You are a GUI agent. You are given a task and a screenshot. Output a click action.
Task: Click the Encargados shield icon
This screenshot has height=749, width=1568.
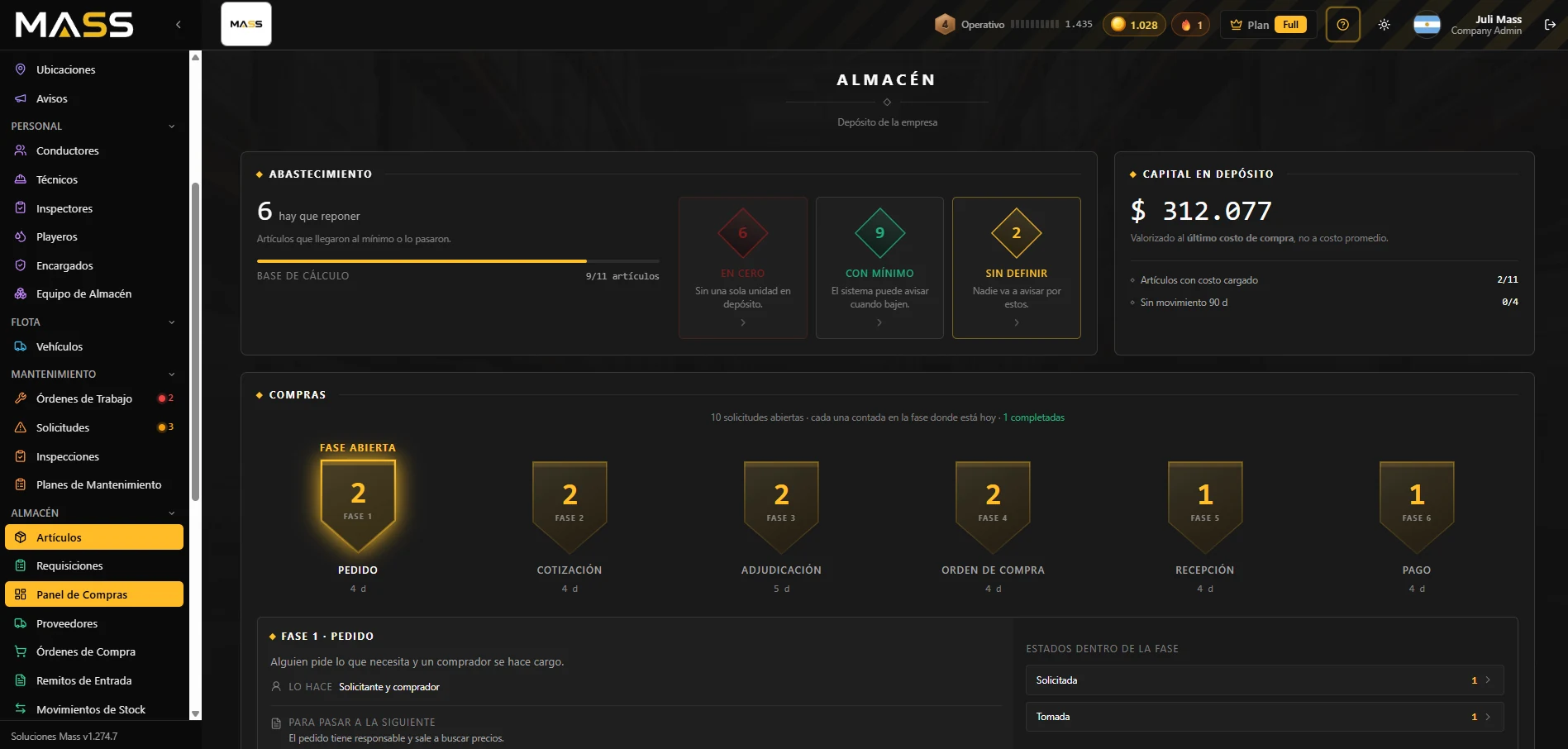point(21,265)
